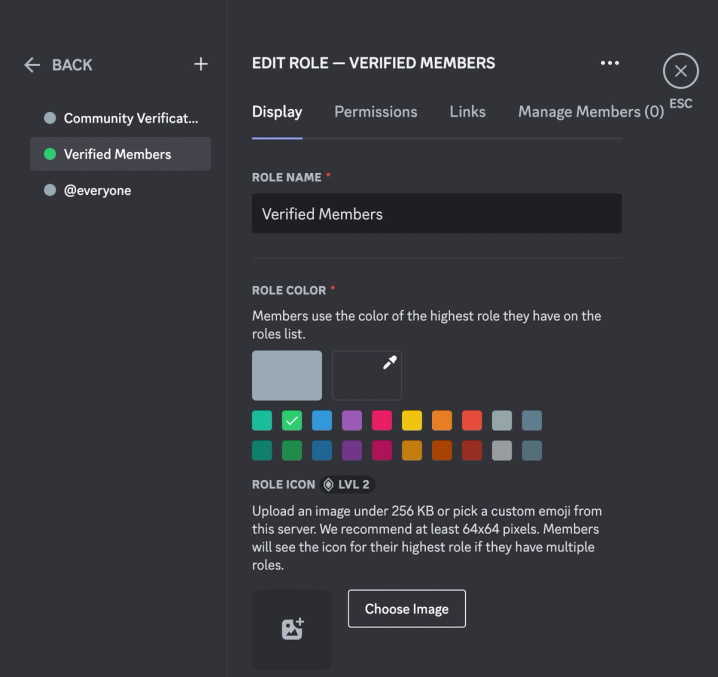Select the @everyone role
The width and height of the screenshot is (718, 677).
120,190
